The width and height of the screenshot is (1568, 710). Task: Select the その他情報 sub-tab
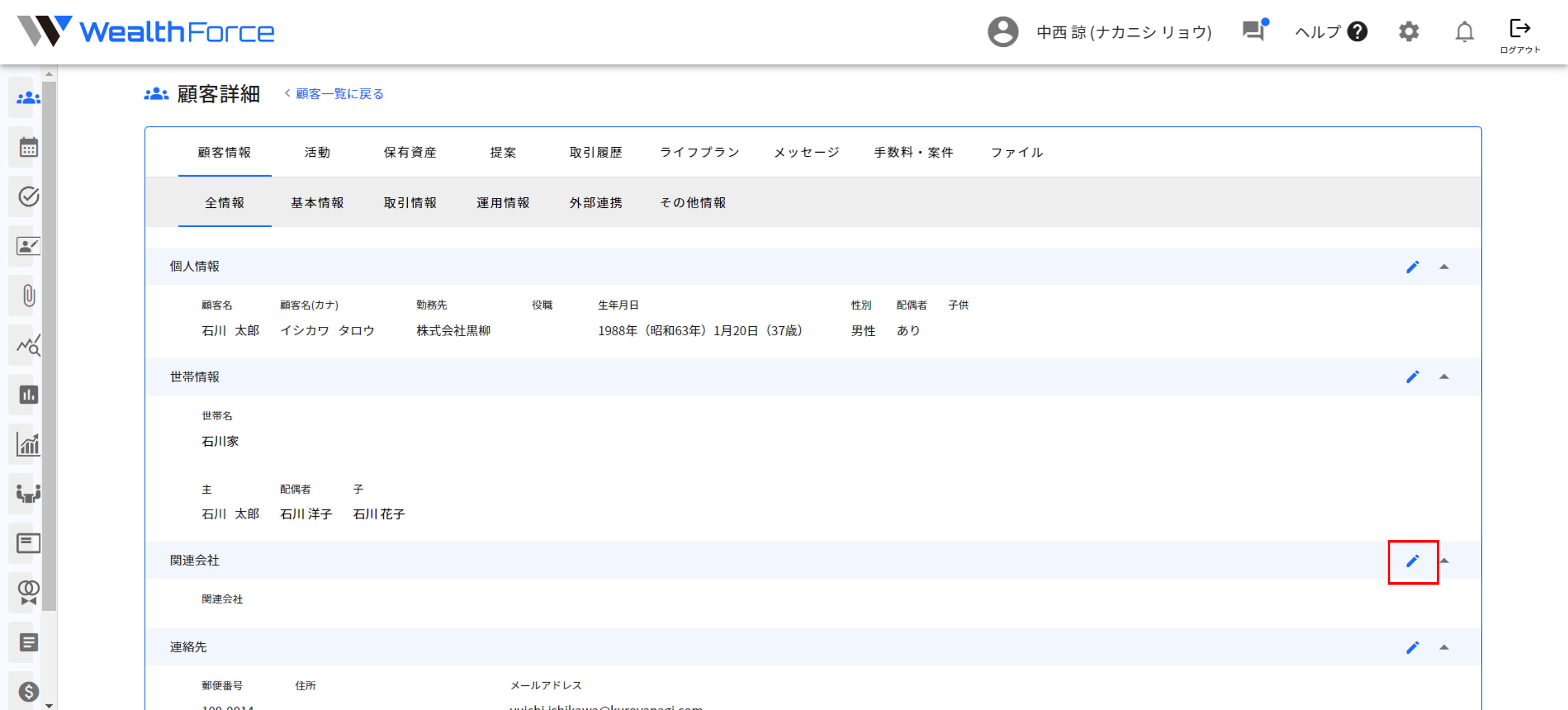[693, 203]
